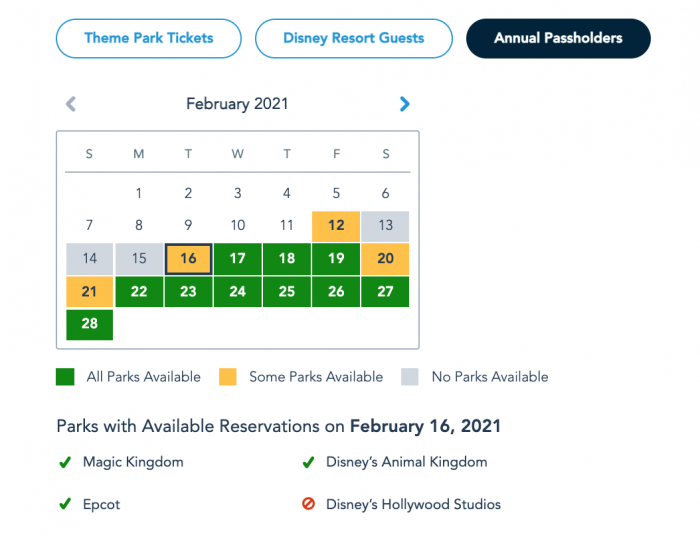Image resolution: width=700 pixels, height=541 pixels.
Task: Switch to Disney Resort Guests tab
Action: pyautogui.click(x=353, y=39)
